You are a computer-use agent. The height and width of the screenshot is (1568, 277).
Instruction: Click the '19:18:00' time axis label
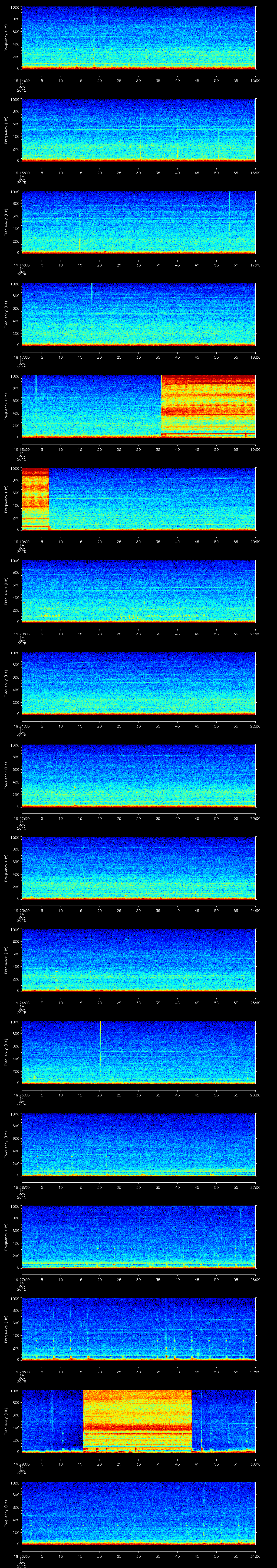click(x=21, y=449)
